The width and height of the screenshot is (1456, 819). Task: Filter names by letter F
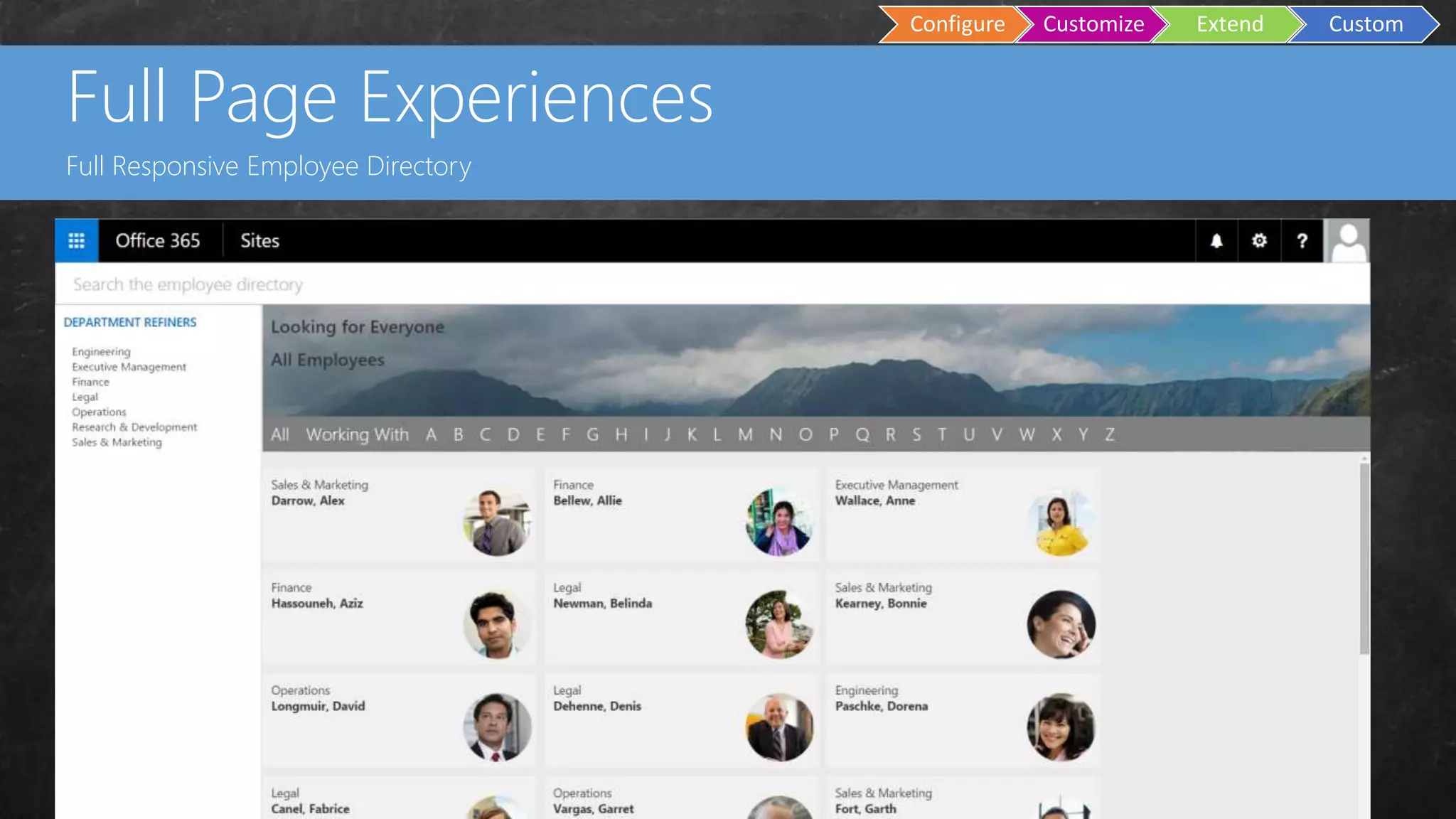coord(566,434)
